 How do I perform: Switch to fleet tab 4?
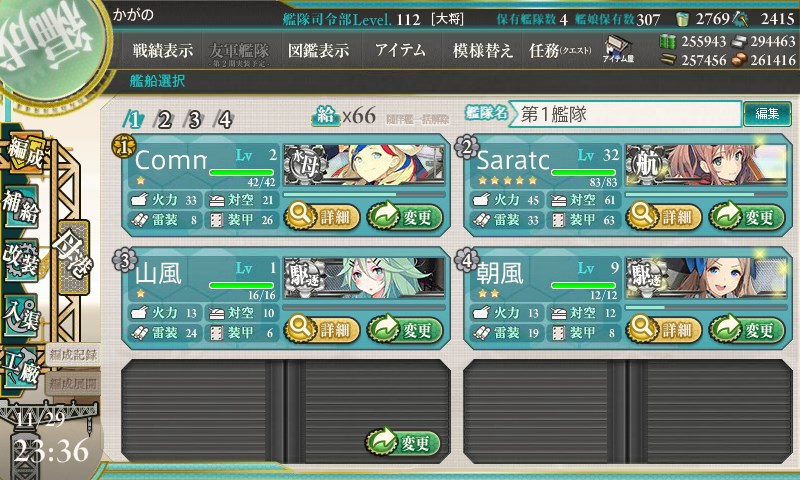click(x=224, y=120)
